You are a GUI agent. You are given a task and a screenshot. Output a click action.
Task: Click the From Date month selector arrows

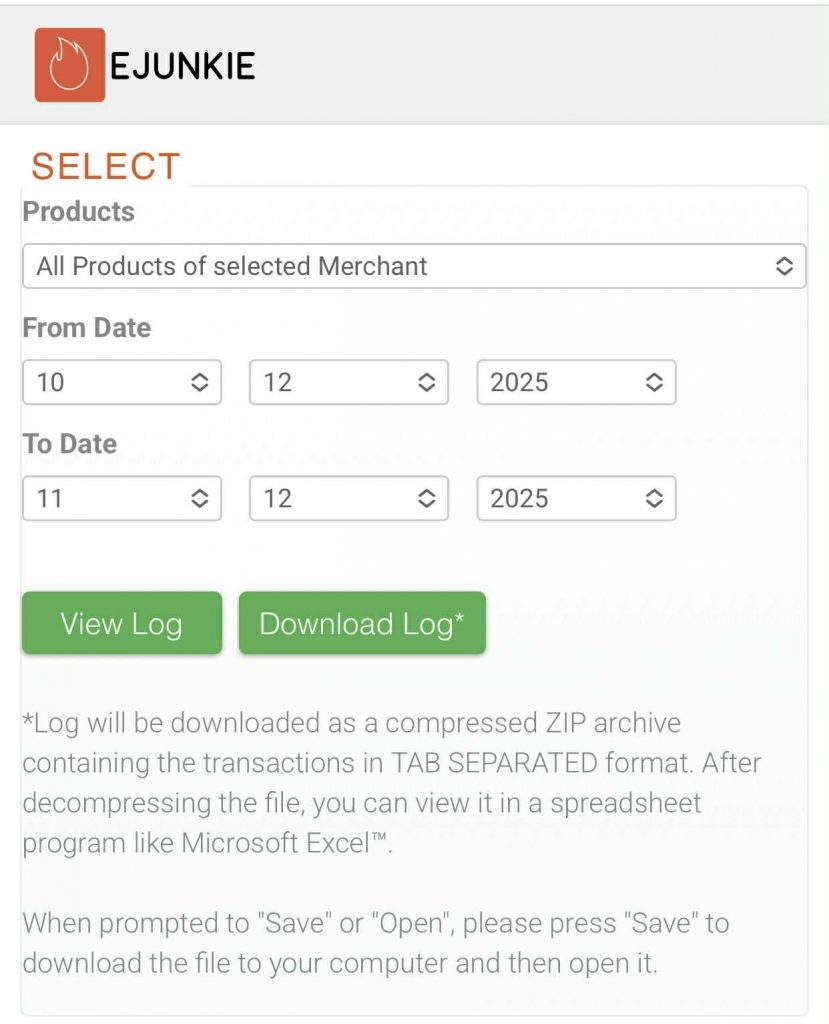426,382
